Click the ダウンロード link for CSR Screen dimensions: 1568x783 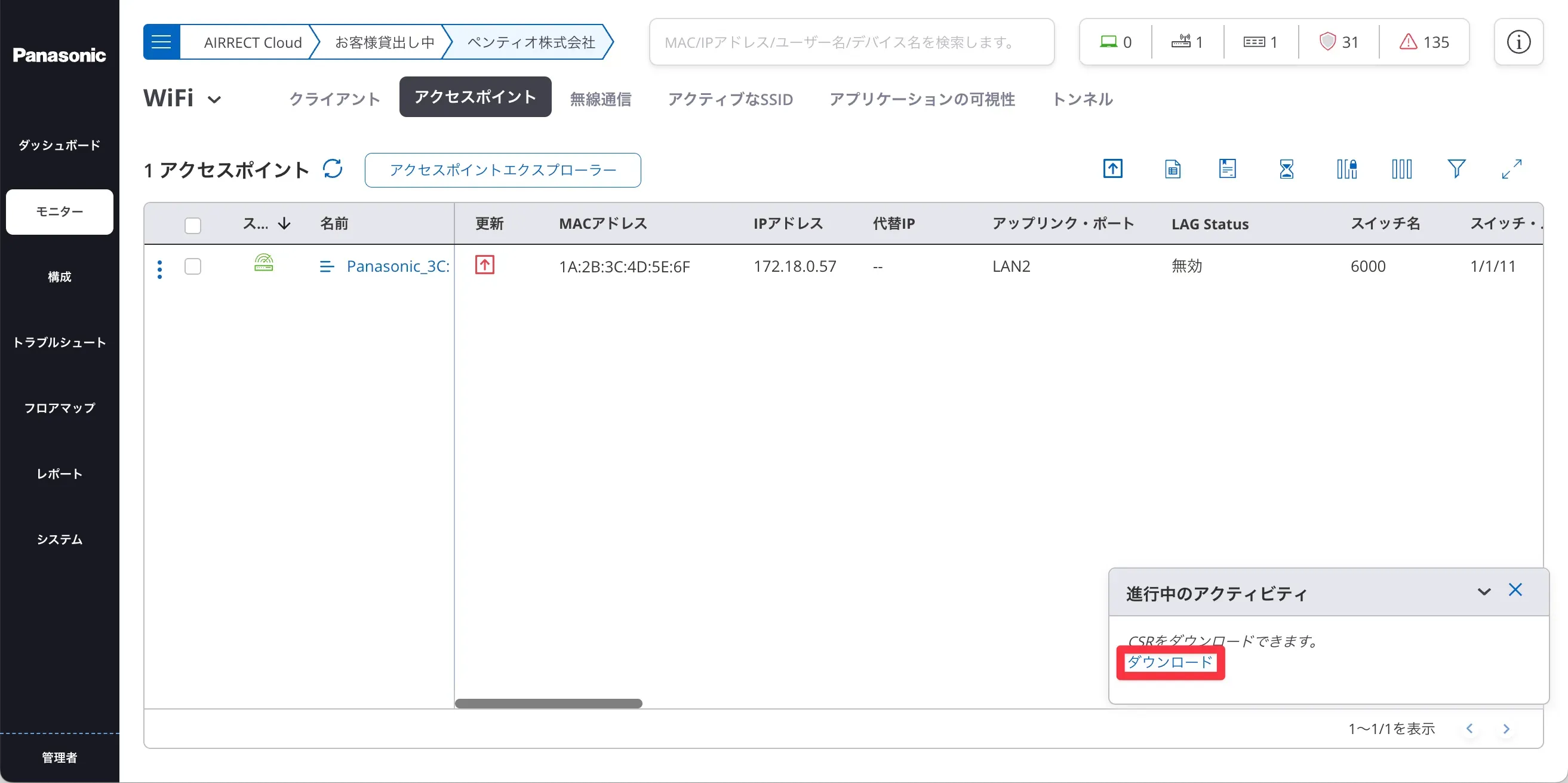coord(1170,662)
